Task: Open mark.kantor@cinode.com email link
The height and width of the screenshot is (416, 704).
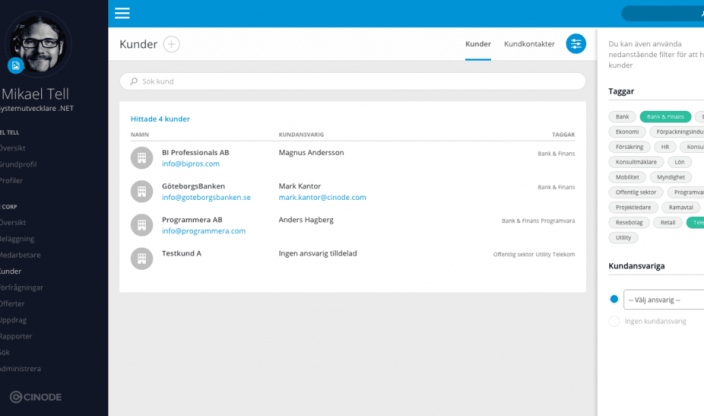Action: (322, 198)
